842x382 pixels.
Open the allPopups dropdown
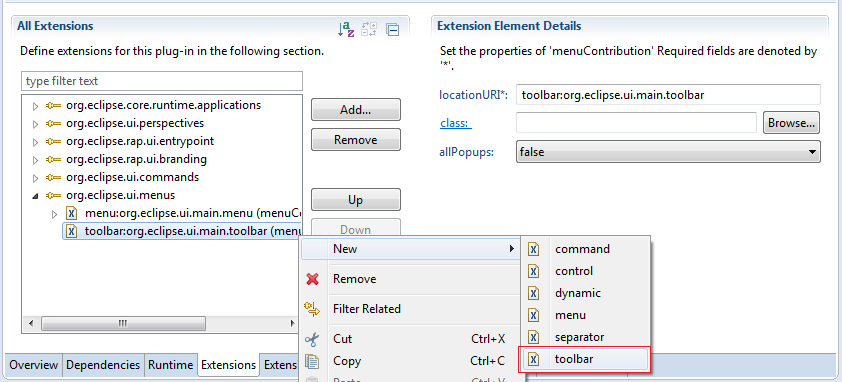coord(668,152)
